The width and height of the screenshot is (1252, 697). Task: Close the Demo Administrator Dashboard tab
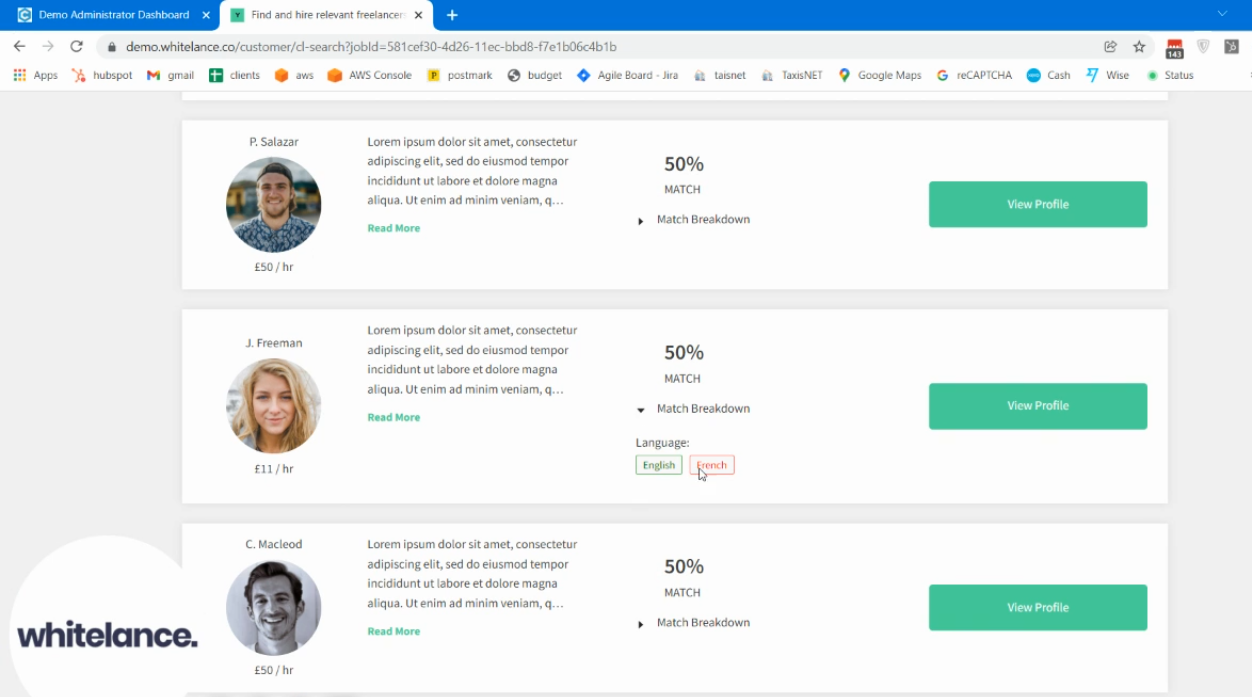pos(206,15)
